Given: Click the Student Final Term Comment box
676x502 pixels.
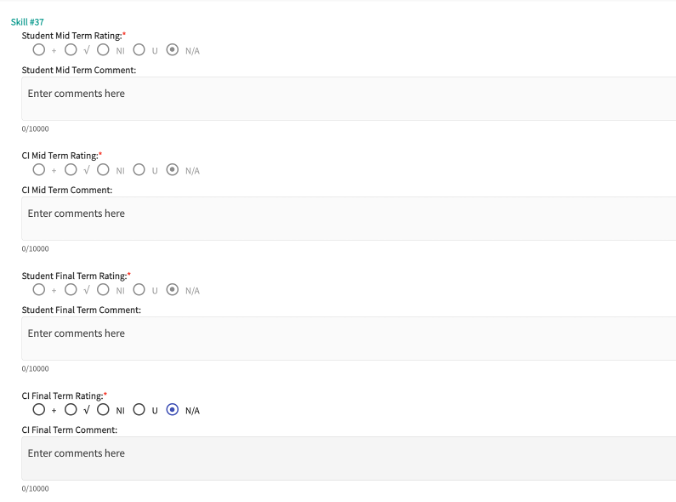Looking at the screenshot, I should 348,338.
